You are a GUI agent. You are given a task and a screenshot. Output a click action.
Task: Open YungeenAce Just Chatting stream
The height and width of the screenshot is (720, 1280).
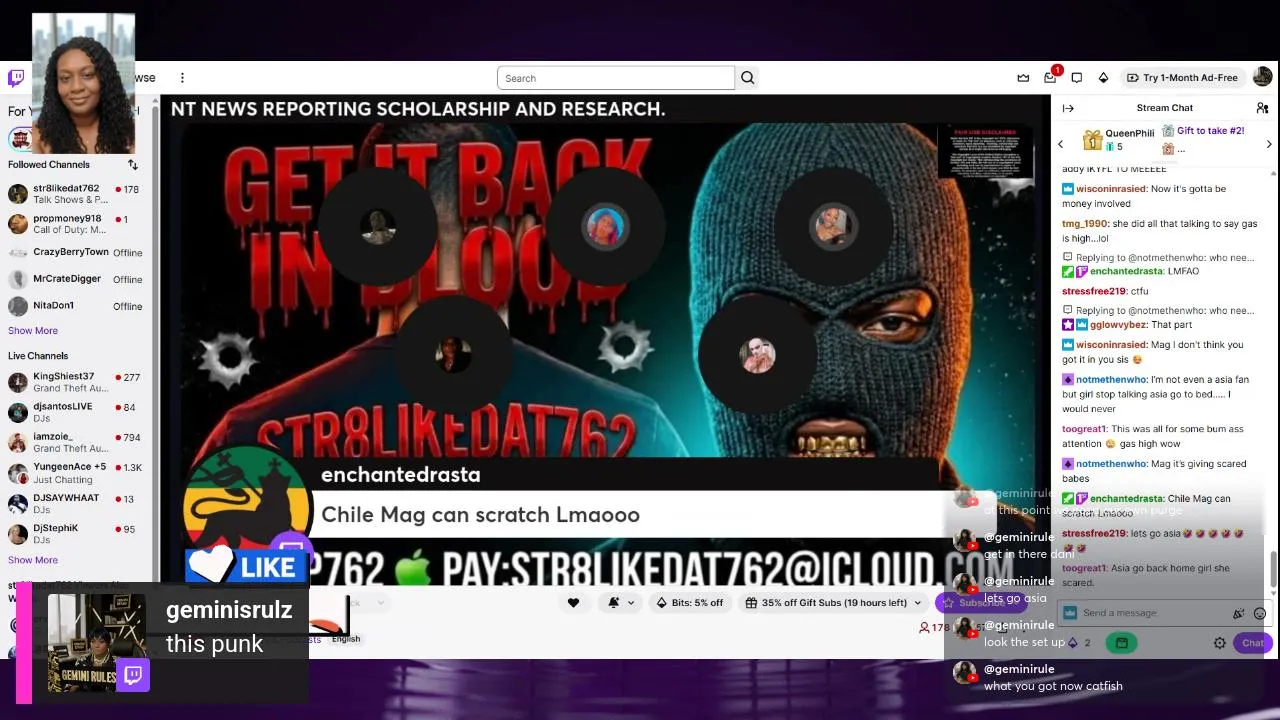click(75, 473)
